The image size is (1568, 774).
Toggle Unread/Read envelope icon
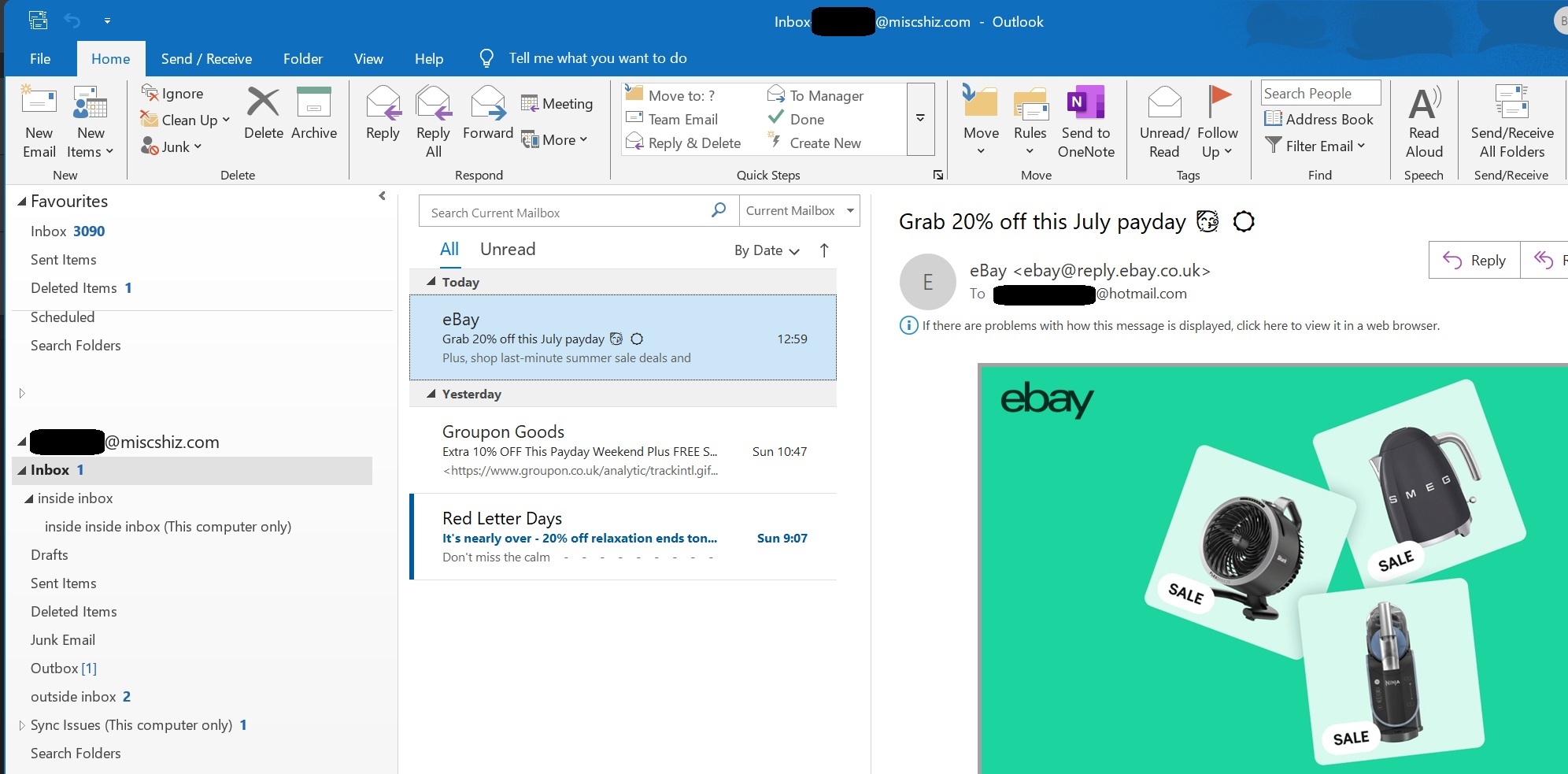[x=1164, y=102]
